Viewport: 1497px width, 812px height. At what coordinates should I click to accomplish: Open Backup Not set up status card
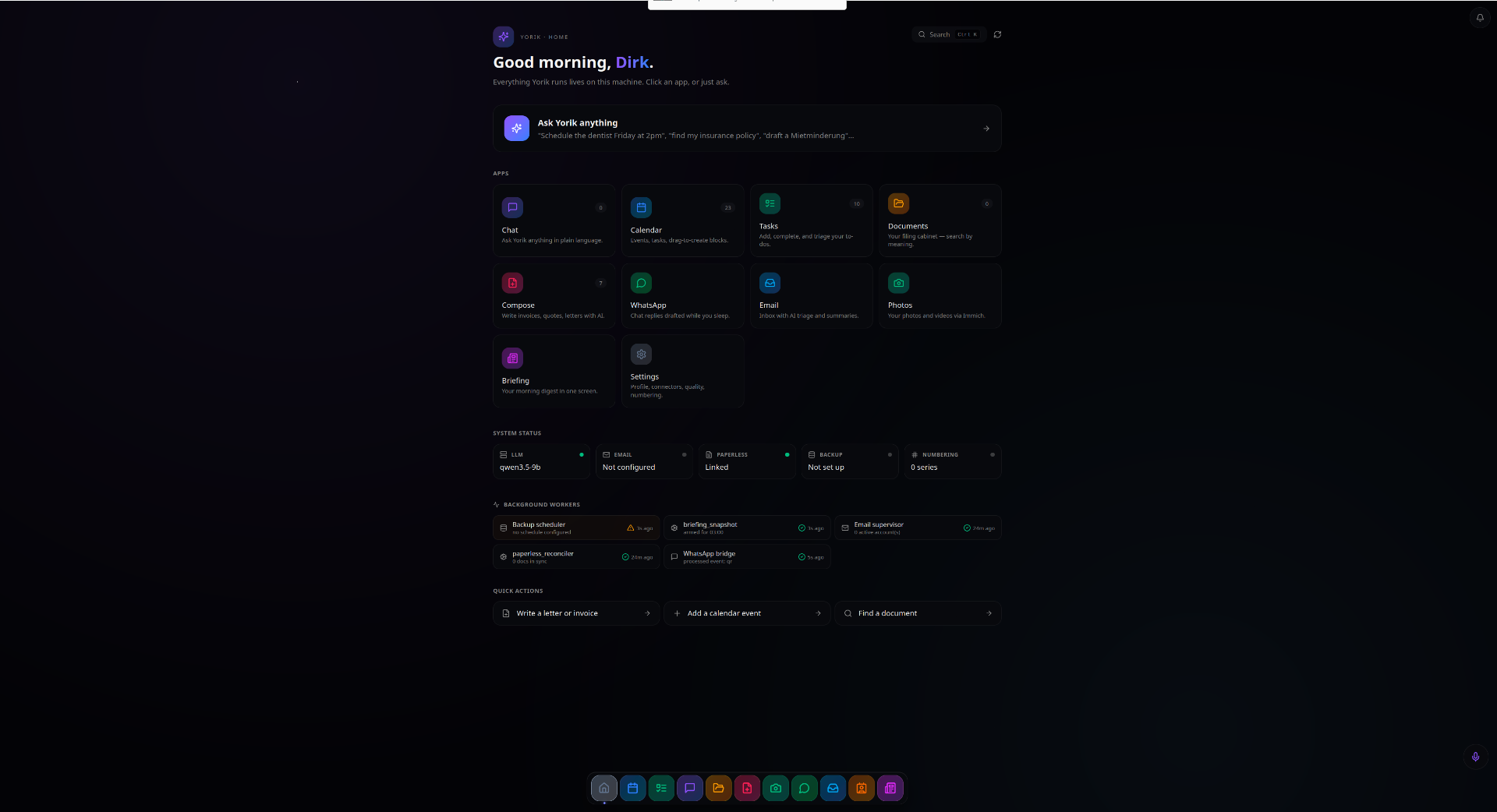pos(850,461)
